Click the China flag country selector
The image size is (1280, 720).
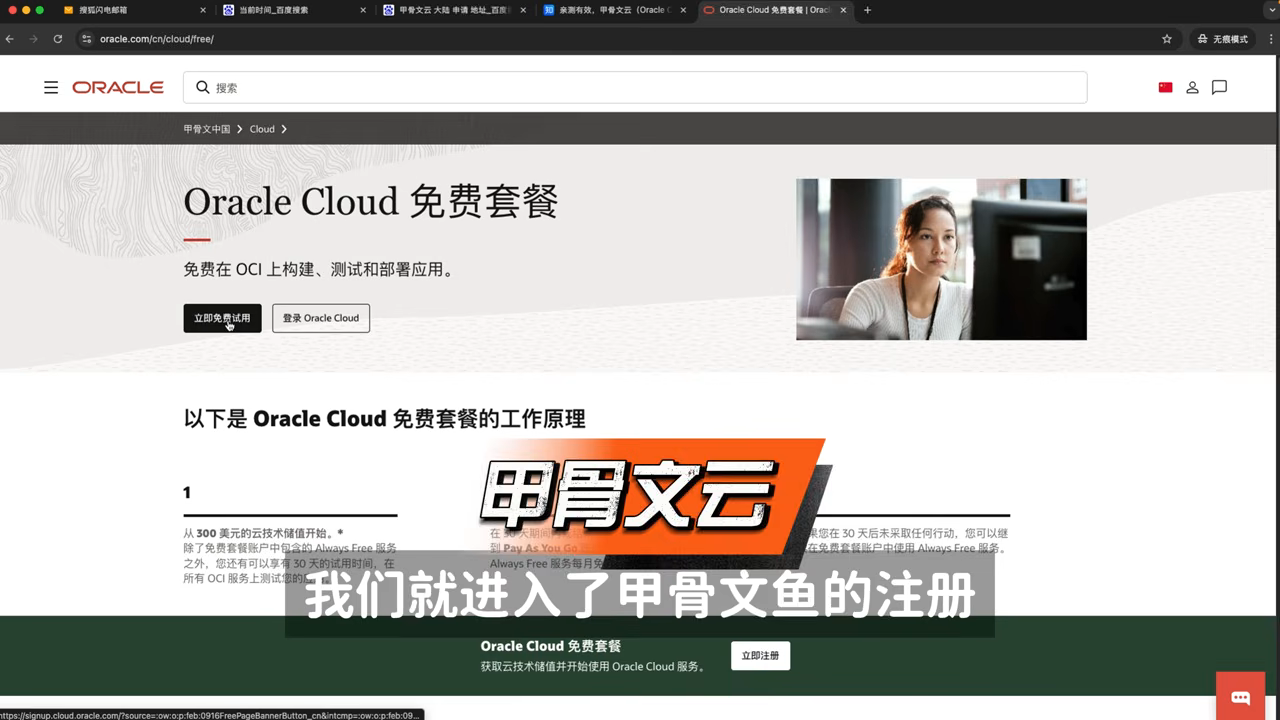point(1165,88)
